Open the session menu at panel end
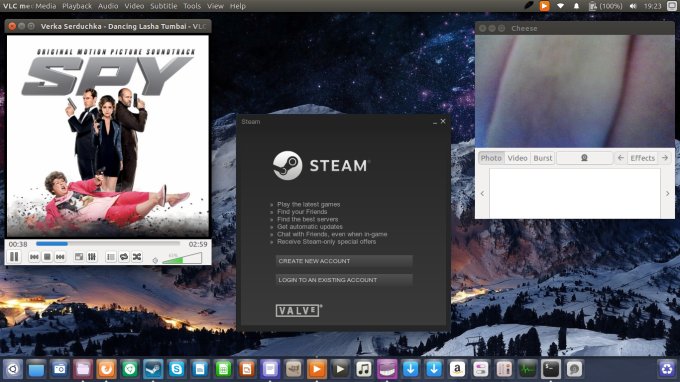Viewport: 680px width, 382px height. coord(671,6)
